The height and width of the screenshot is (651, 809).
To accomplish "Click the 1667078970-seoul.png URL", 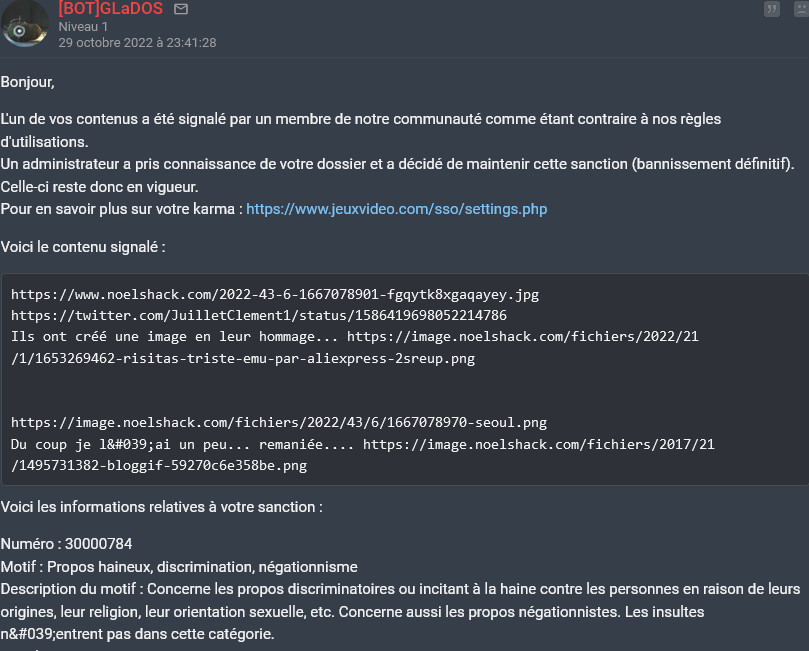I will click(279, 422).
